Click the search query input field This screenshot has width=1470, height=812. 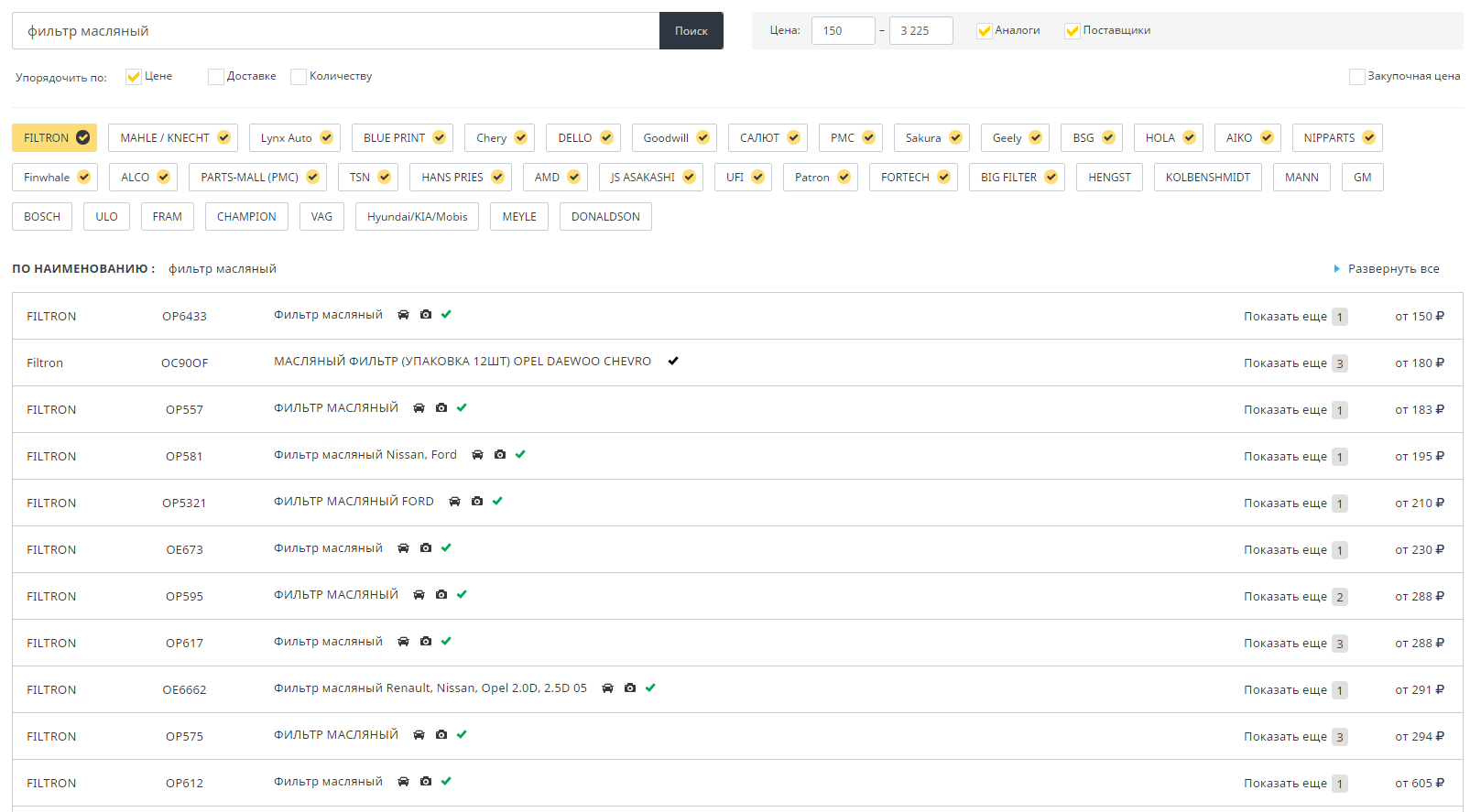click(335, 31)
